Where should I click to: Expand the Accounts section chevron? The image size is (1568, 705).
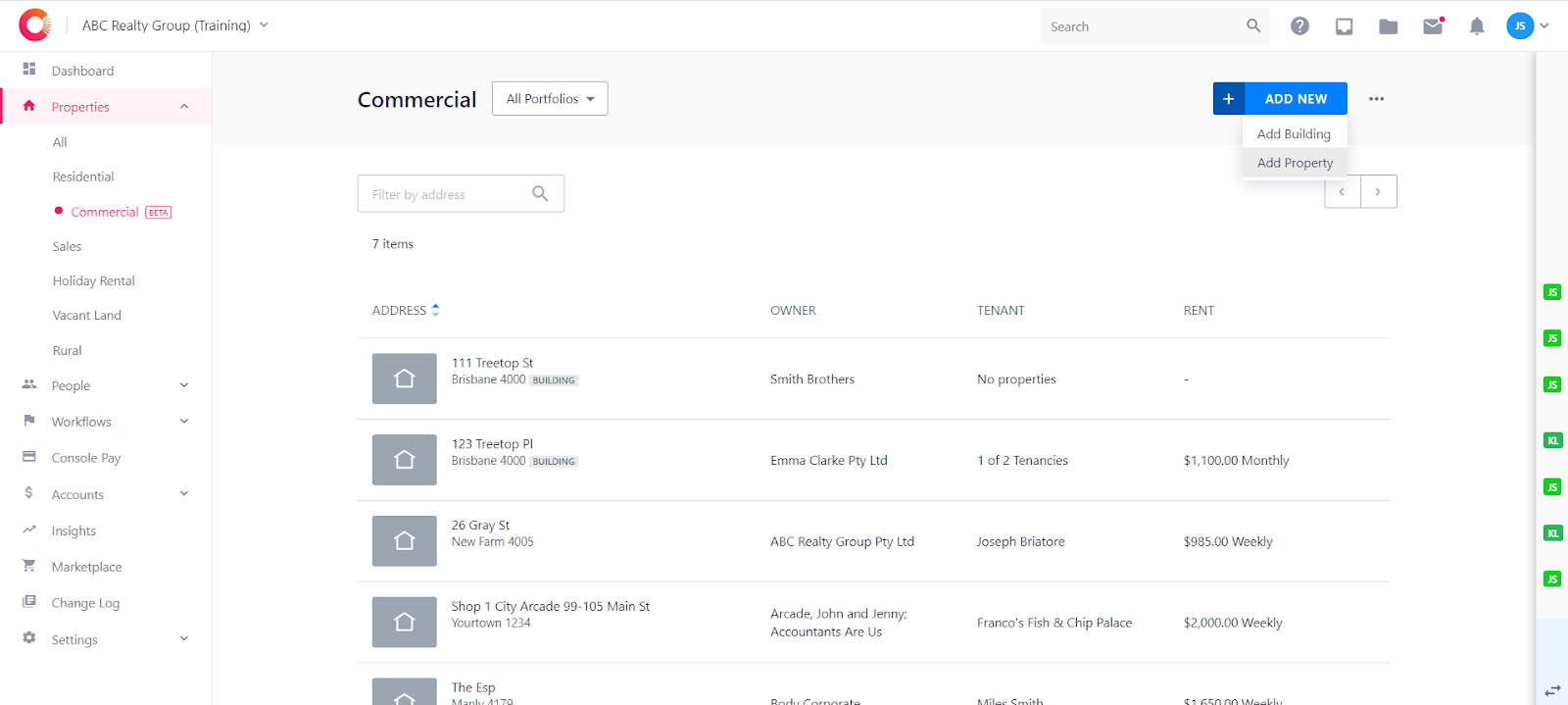point(184,494)
